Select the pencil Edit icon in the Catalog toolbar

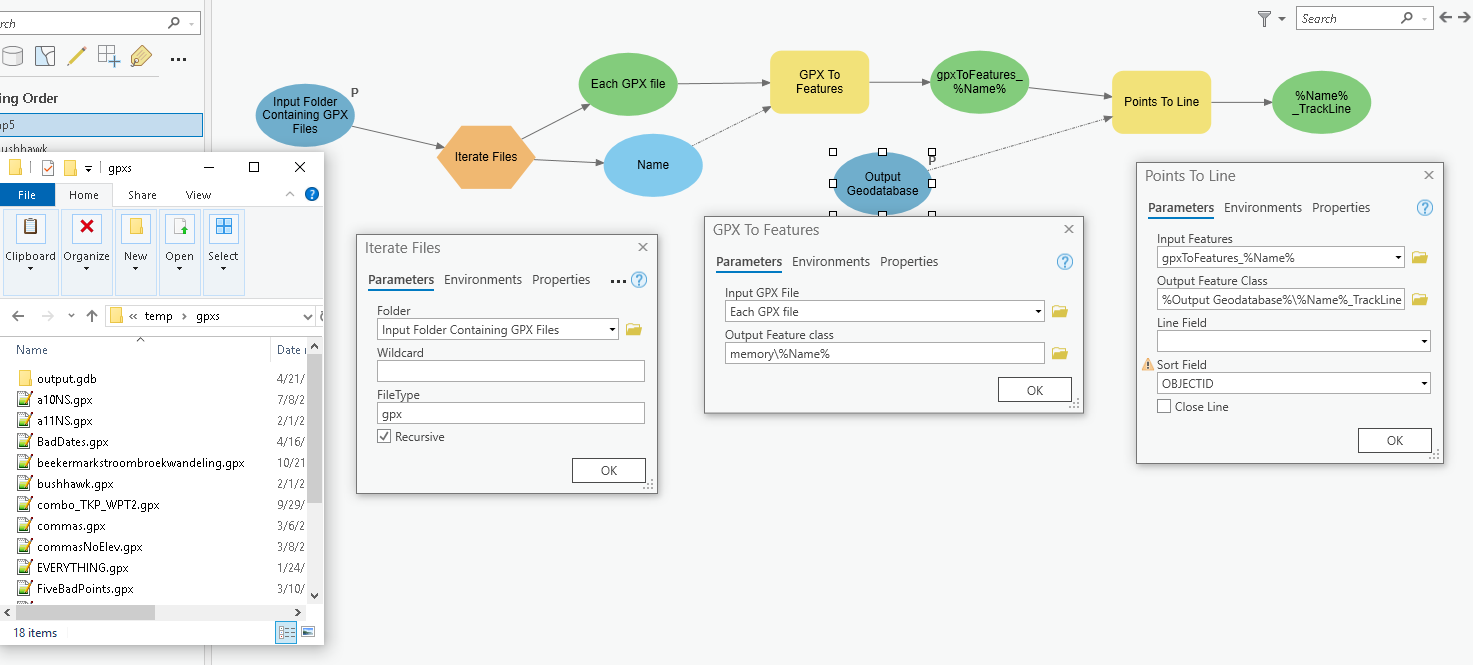pos(77,56)
